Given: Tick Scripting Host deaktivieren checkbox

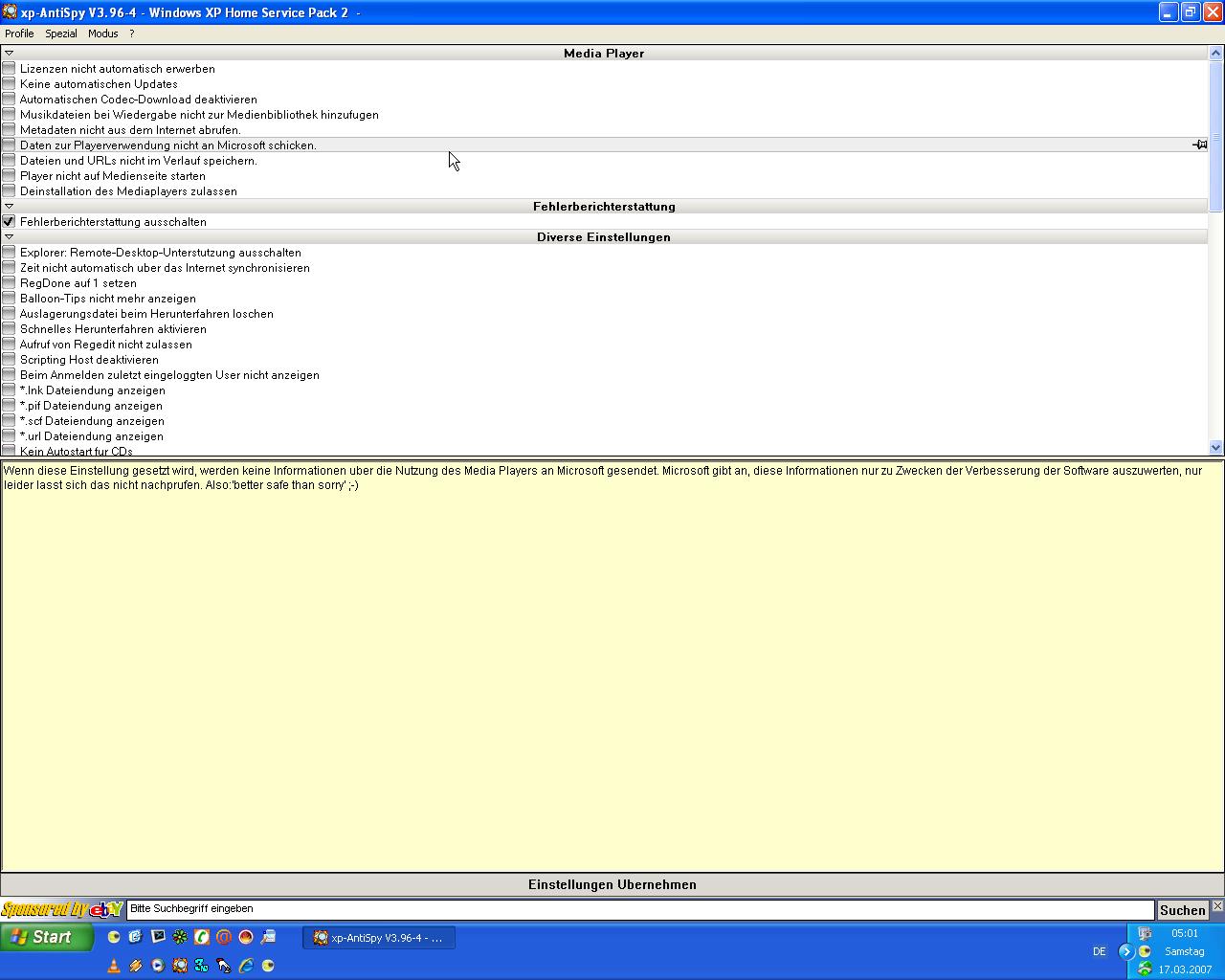Looking at the screenshot, I should coord(9,359).
